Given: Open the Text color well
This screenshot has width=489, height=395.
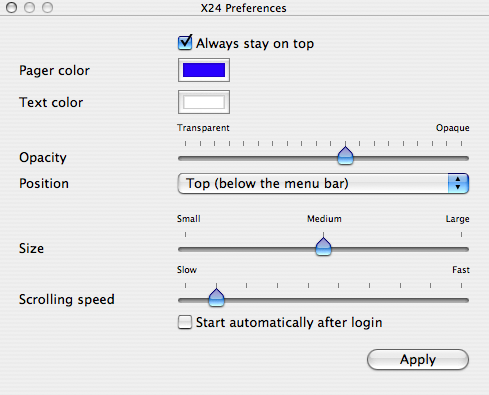Looking at the screenshot, I should click(x=204, y=102).
